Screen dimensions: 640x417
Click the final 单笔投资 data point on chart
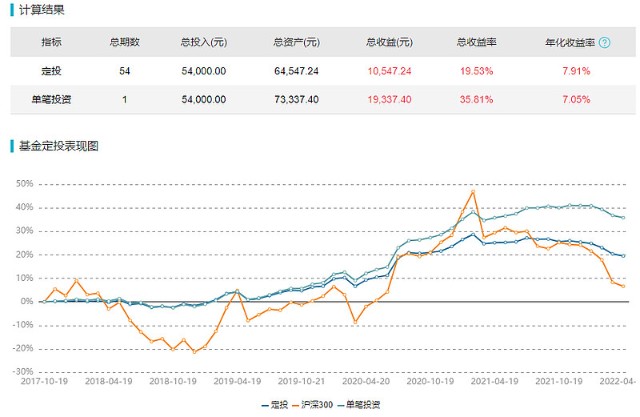click(623, 217)
